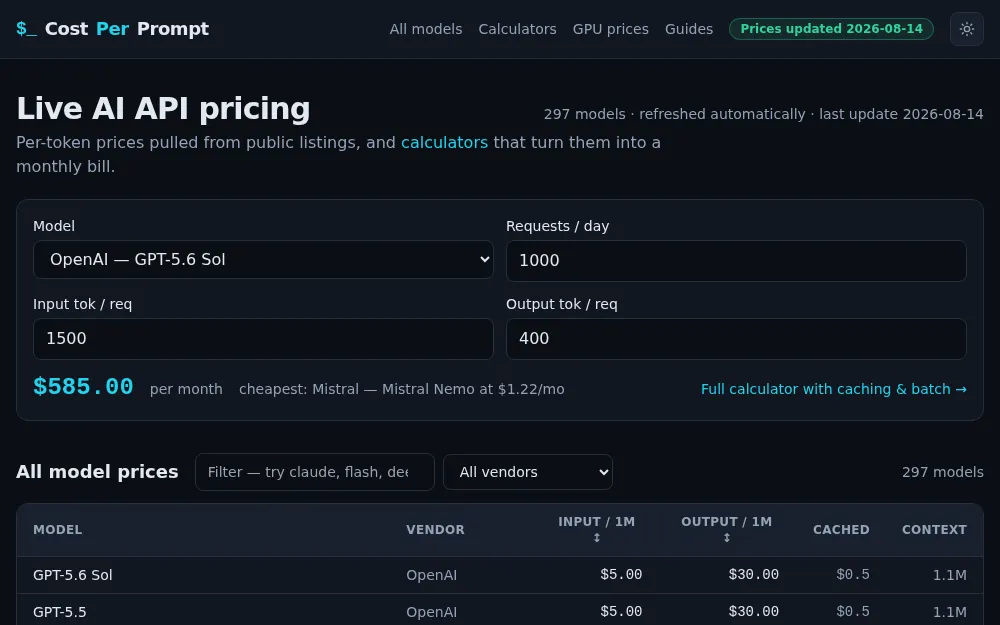
Task: Focus the Requests / day input field
Action: pyautogui.click(x=736, y=261)
